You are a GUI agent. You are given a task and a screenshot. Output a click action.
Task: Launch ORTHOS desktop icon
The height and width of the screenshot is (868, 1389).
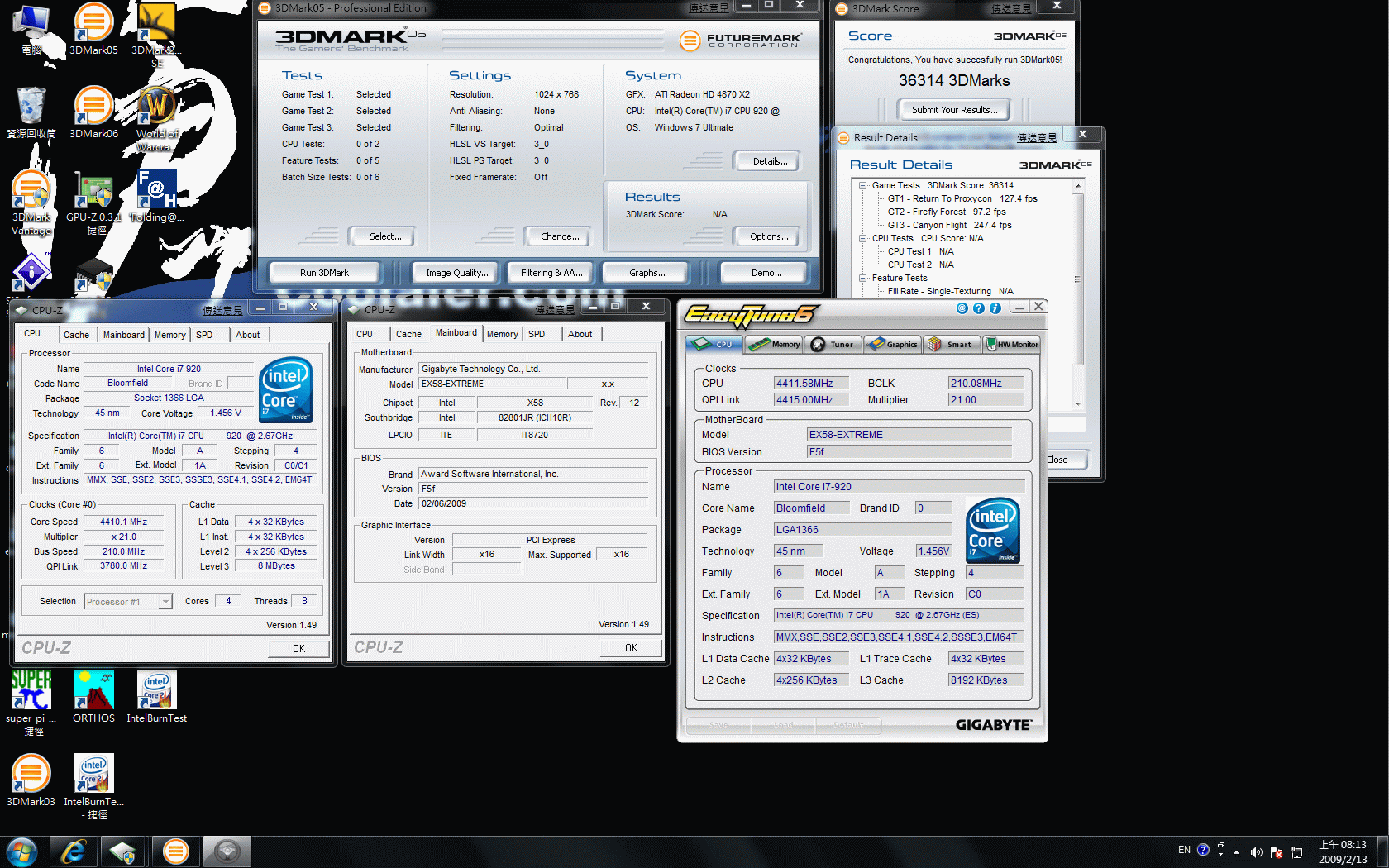(93, 697)
